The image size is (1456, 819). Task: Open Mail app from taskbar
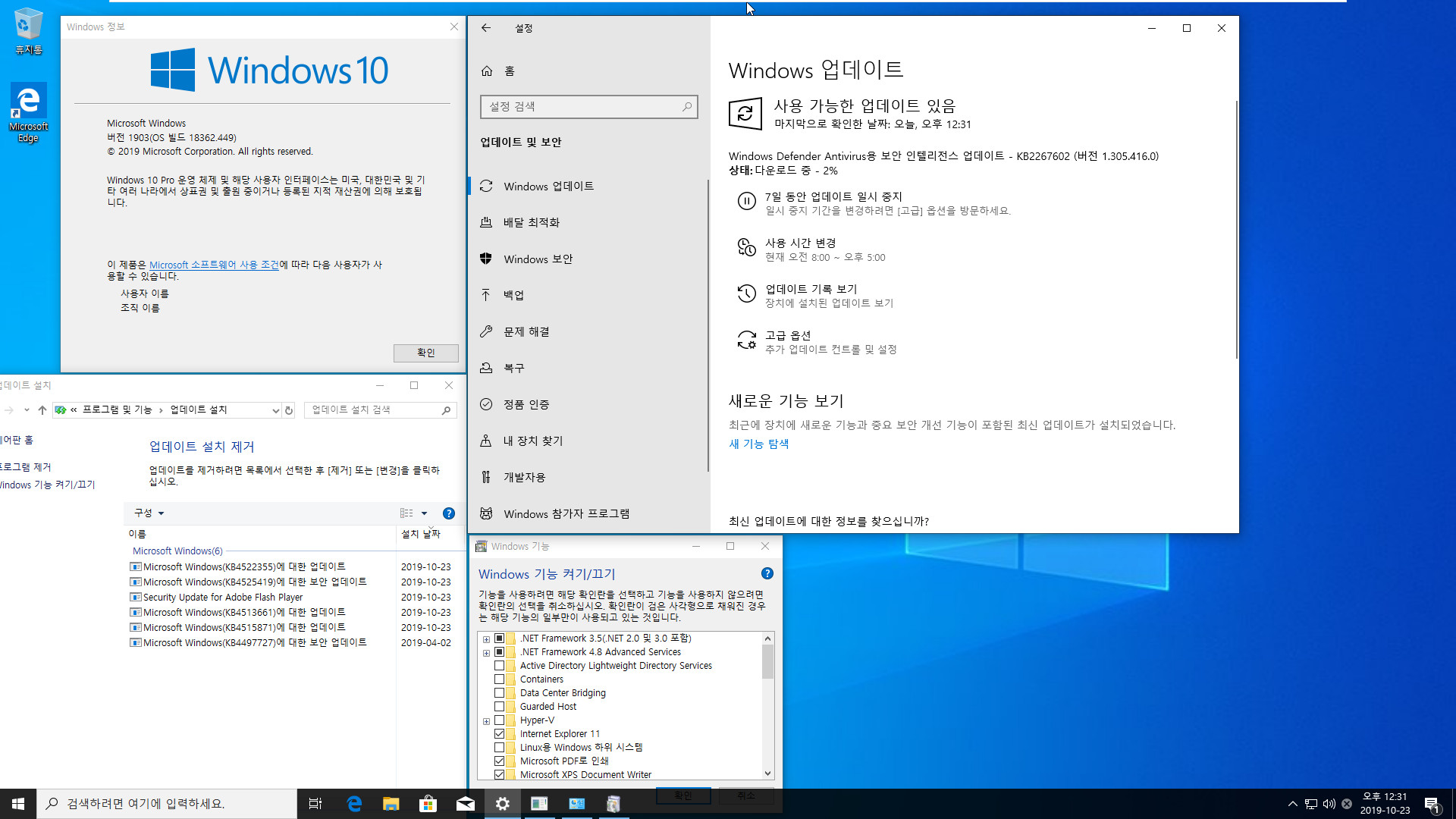point(465,804)
